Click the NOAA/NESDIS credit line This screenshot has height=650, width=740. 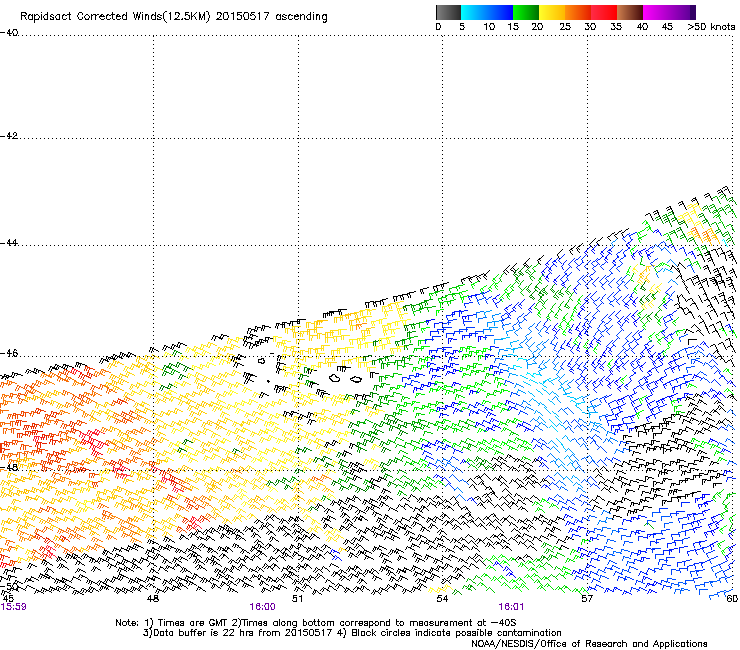[589, 644]
